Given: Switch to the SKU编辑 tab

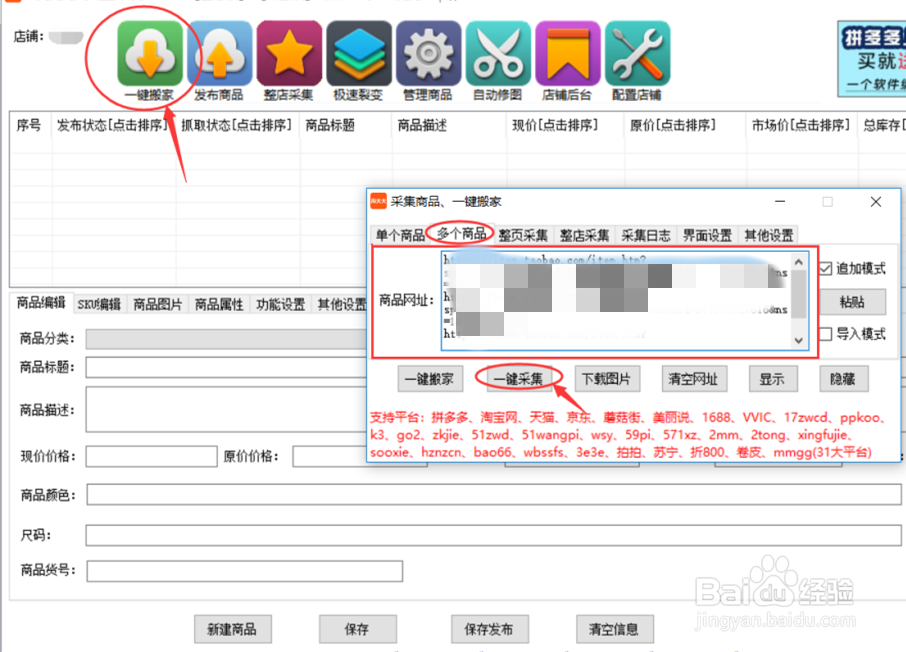Looking at the screenshot, I should (99, 304).
